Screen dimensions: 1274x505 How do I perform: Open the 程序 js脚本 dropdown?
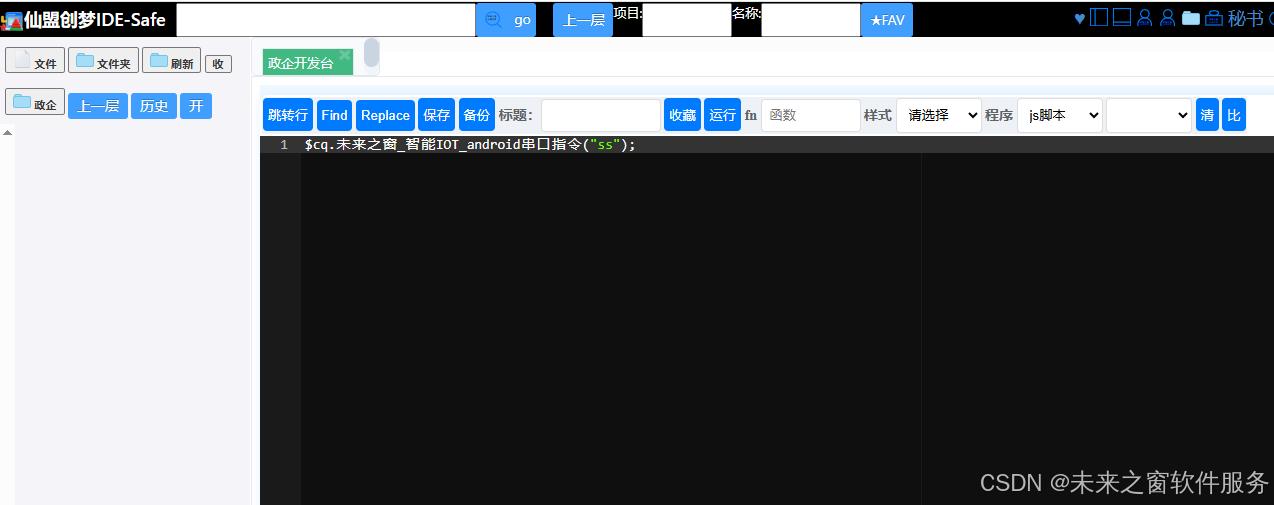(1060, 115)
